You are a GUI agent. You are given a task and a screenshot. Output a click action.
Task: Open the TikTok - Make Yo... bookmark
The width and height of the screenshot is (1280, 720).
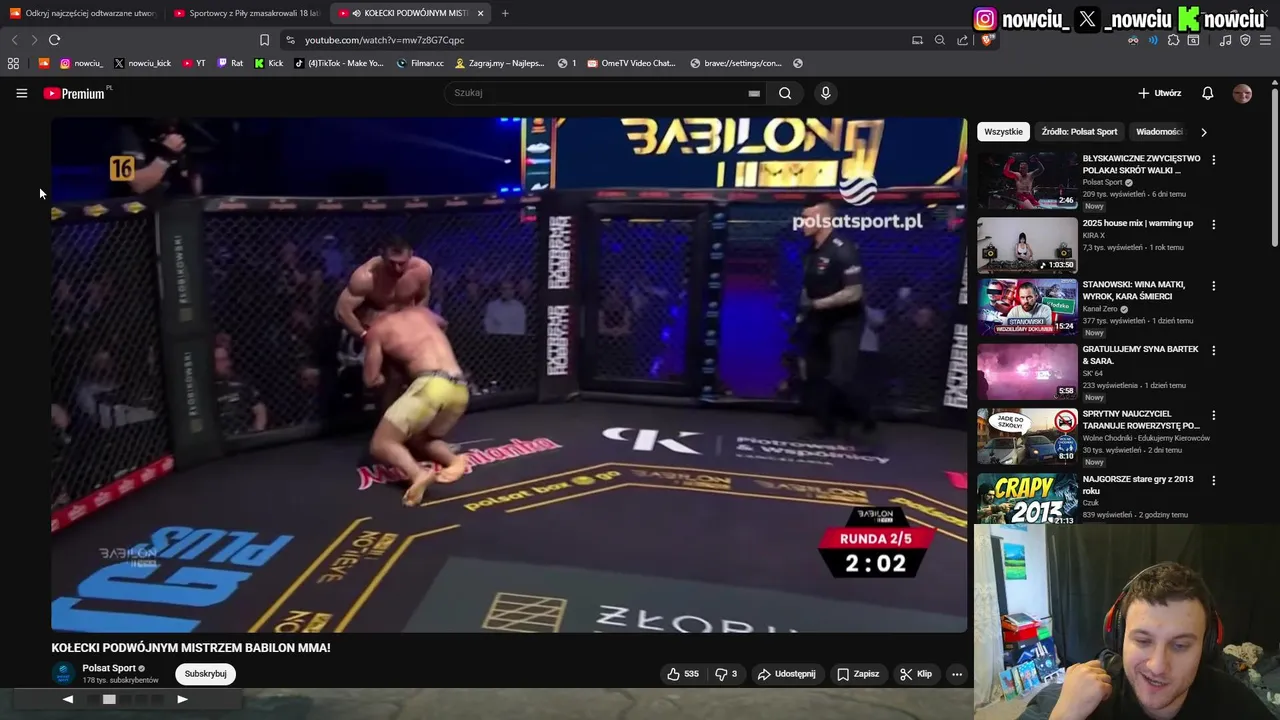tap(339, 63)
